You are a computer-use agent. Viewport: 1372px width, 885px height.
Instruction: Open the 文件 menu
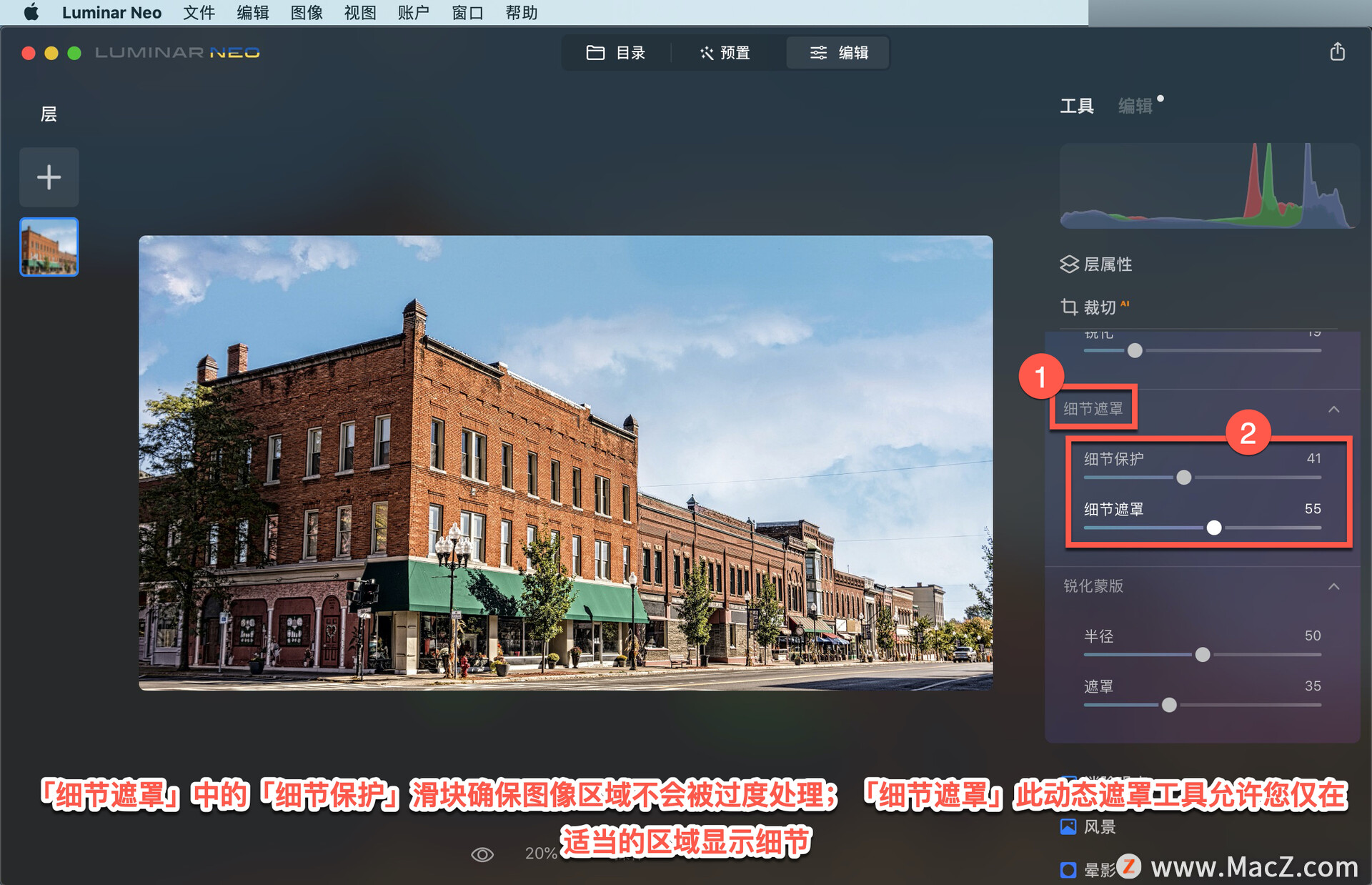(199, 12)
